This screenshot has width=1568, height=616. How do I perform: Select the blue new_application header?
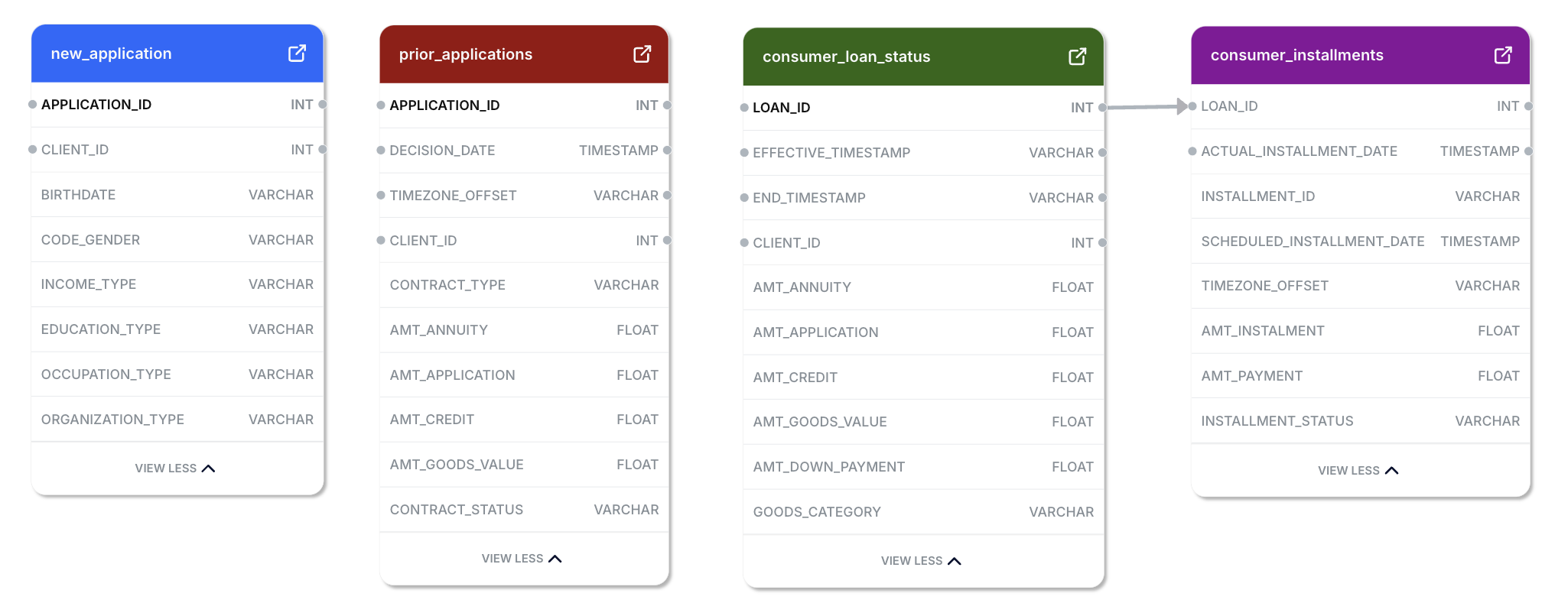pyautogui.click(x=177, y=53)
